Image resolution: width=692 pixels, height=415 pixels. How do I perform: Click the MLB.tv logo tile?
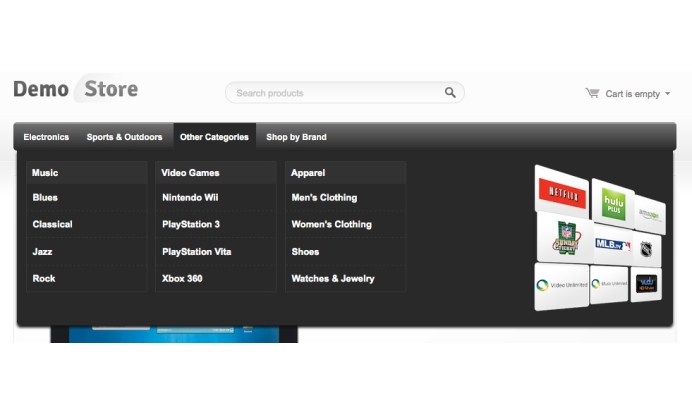pyautogui.click(x=613, y=244)
